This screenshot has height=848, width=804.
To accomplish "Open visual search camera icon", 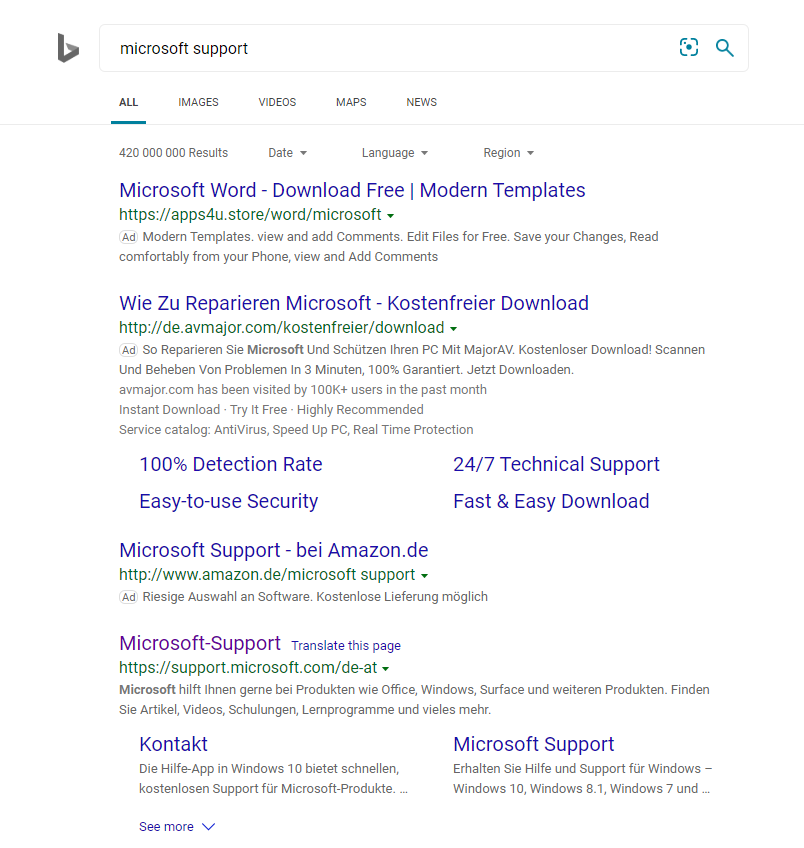I will pos(688,48).
